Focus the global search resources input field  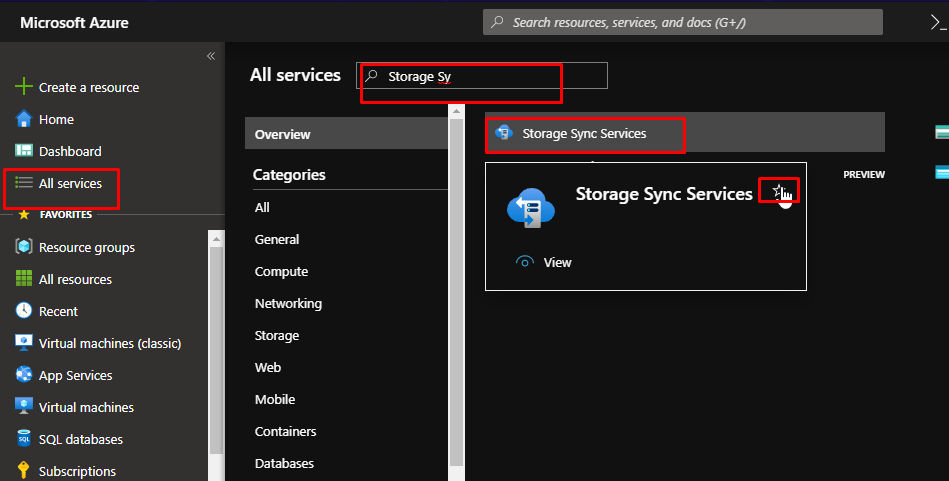(683, 22)
